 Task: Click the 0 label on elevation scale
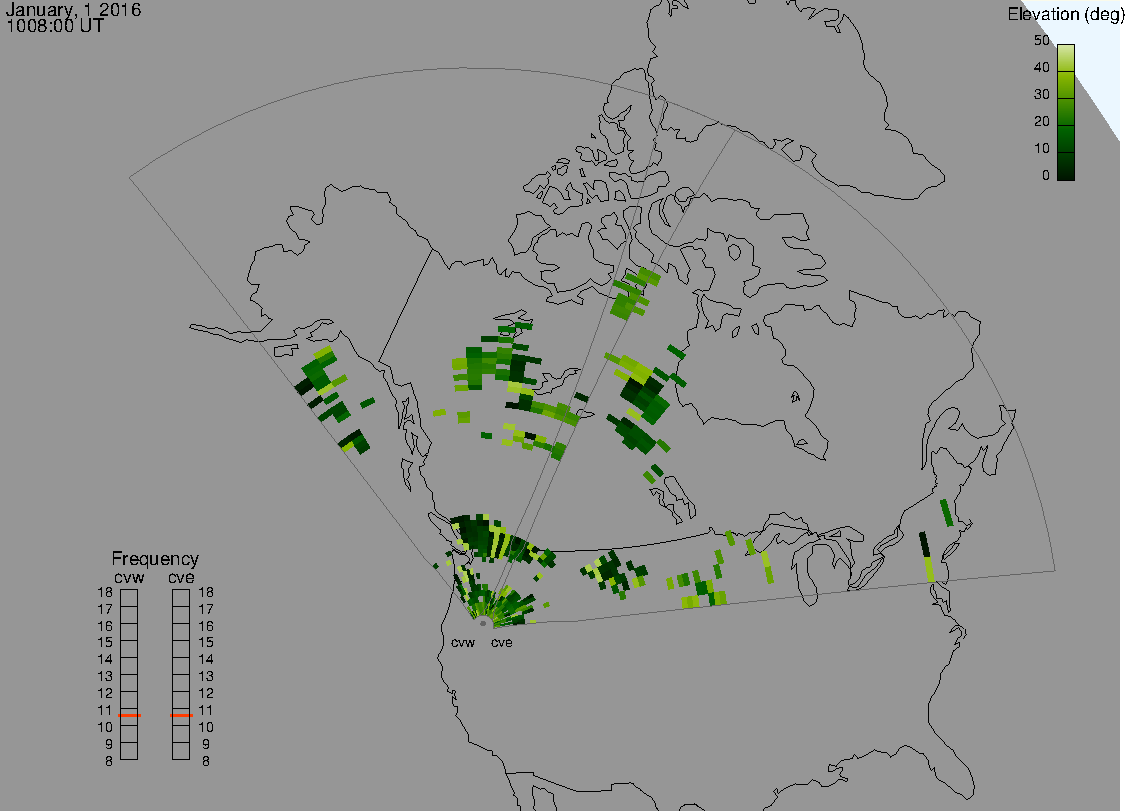1045,176
